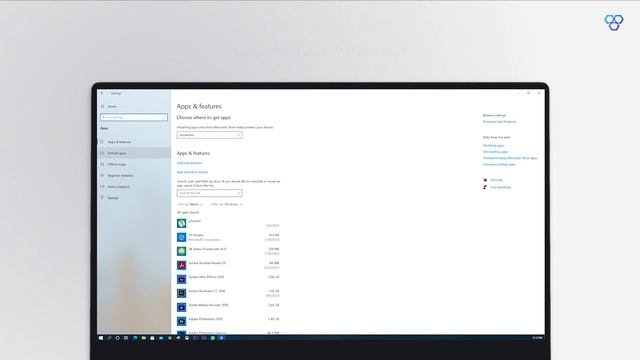Click the Home gear icon in sidebar
Image resolution: width=640 pixels, height=360 pixels.
click(102, 107)
